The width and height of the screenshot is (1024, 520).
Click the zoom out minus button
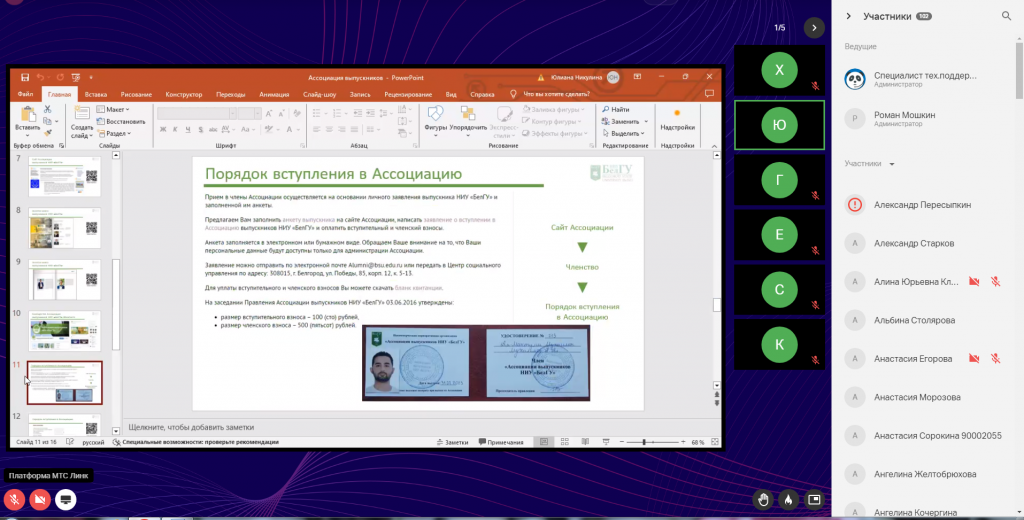point(622,442)
